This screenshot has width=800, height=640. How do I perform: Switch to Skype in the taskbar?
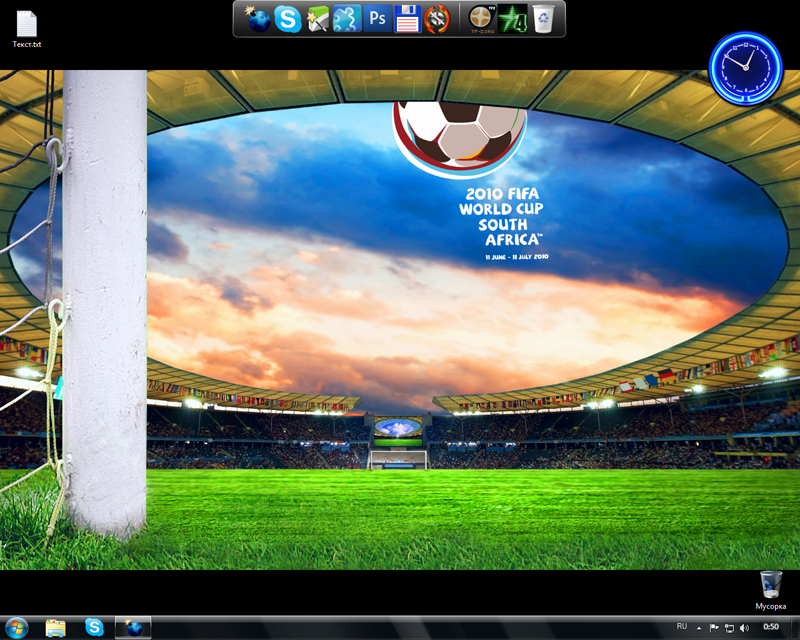(94, 627)
